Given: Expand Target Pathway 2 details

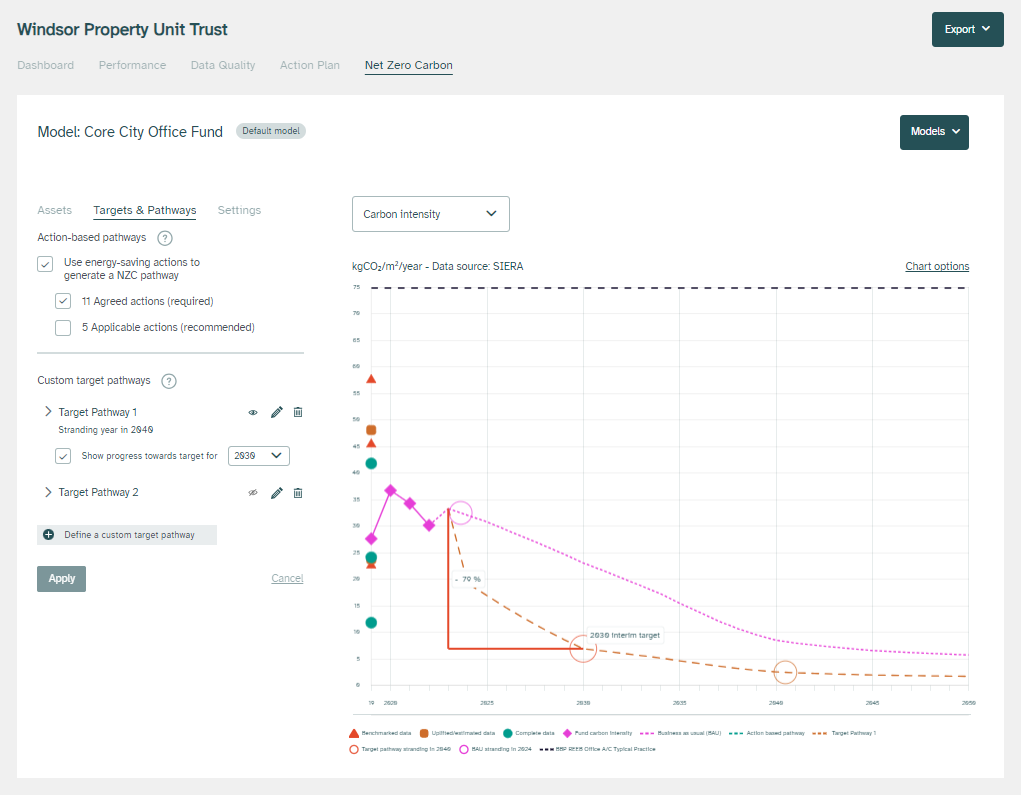Looking at the screenshot, I should coord(47,492).
